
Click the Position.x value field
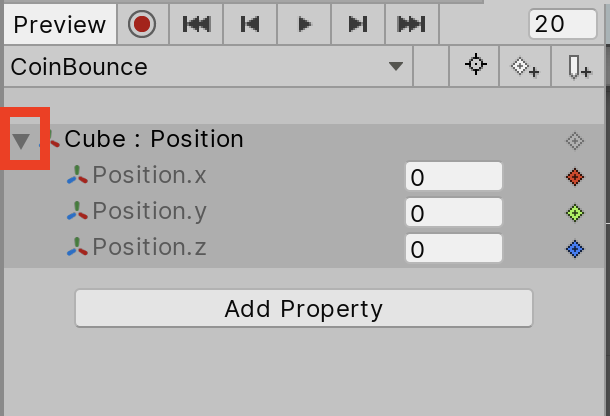(x=453, y=177)
